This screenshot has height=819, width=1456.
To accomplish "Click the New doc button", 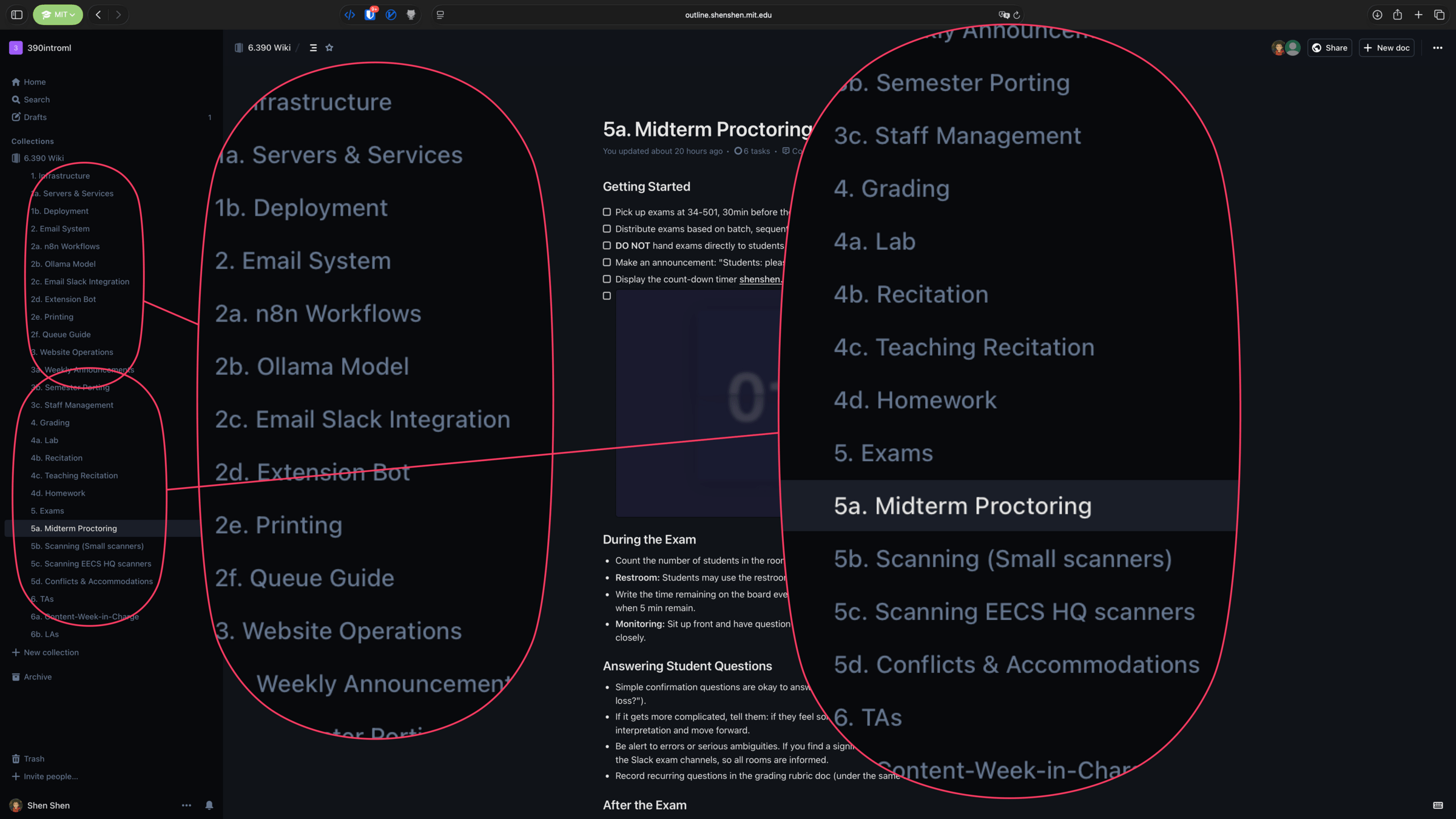I will tap(1386, 48).
